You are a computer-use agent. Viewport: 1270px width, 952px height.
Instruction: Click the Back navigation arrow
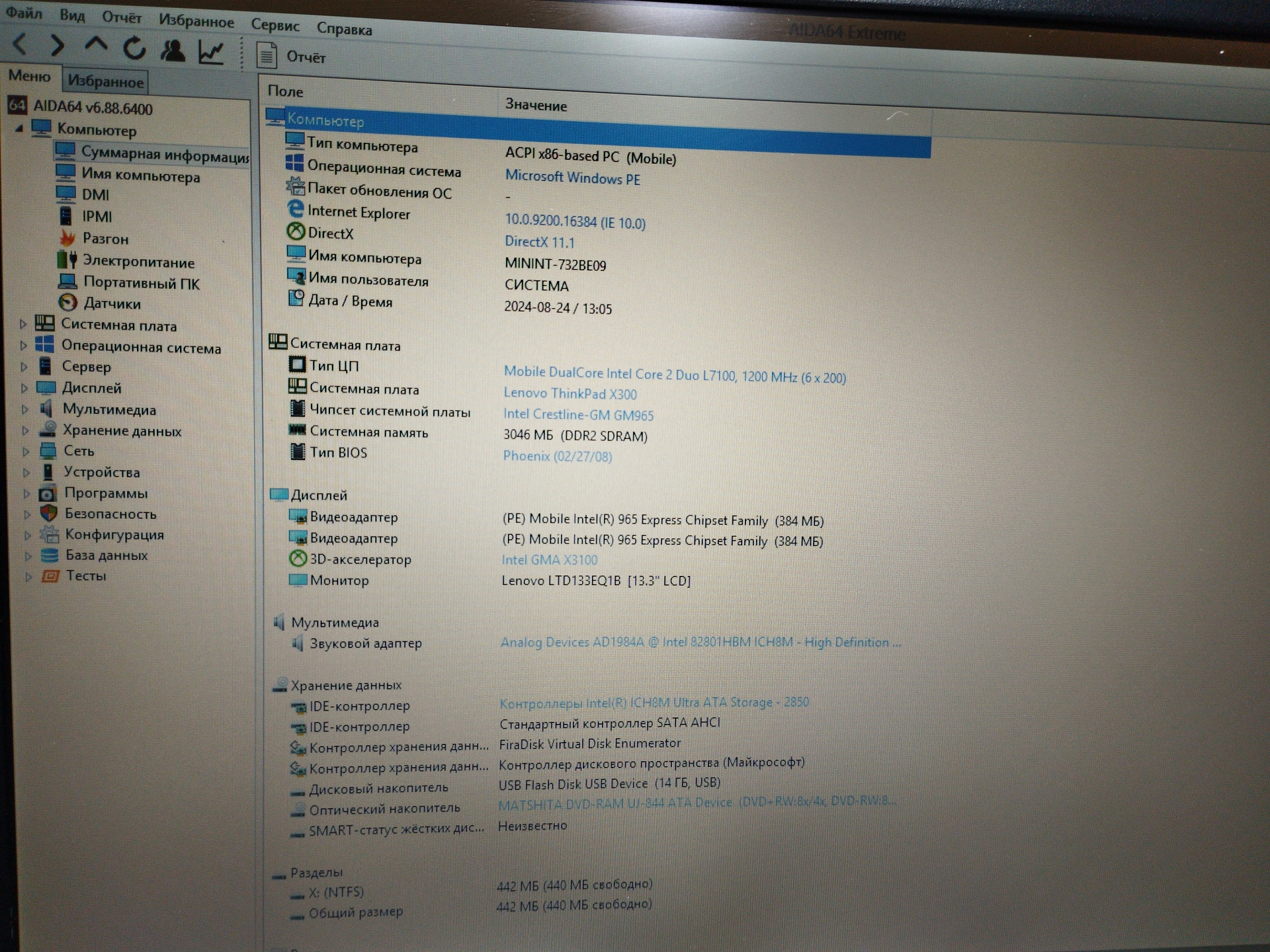(x=20, y=44)
